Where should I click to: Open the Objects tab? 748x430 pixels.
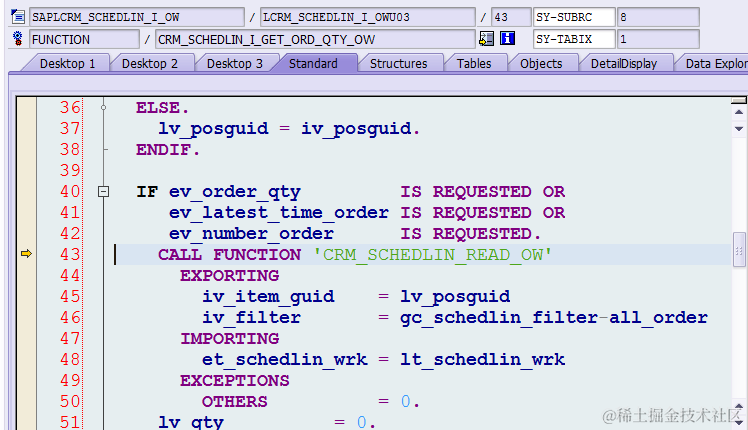coord(541,63)
